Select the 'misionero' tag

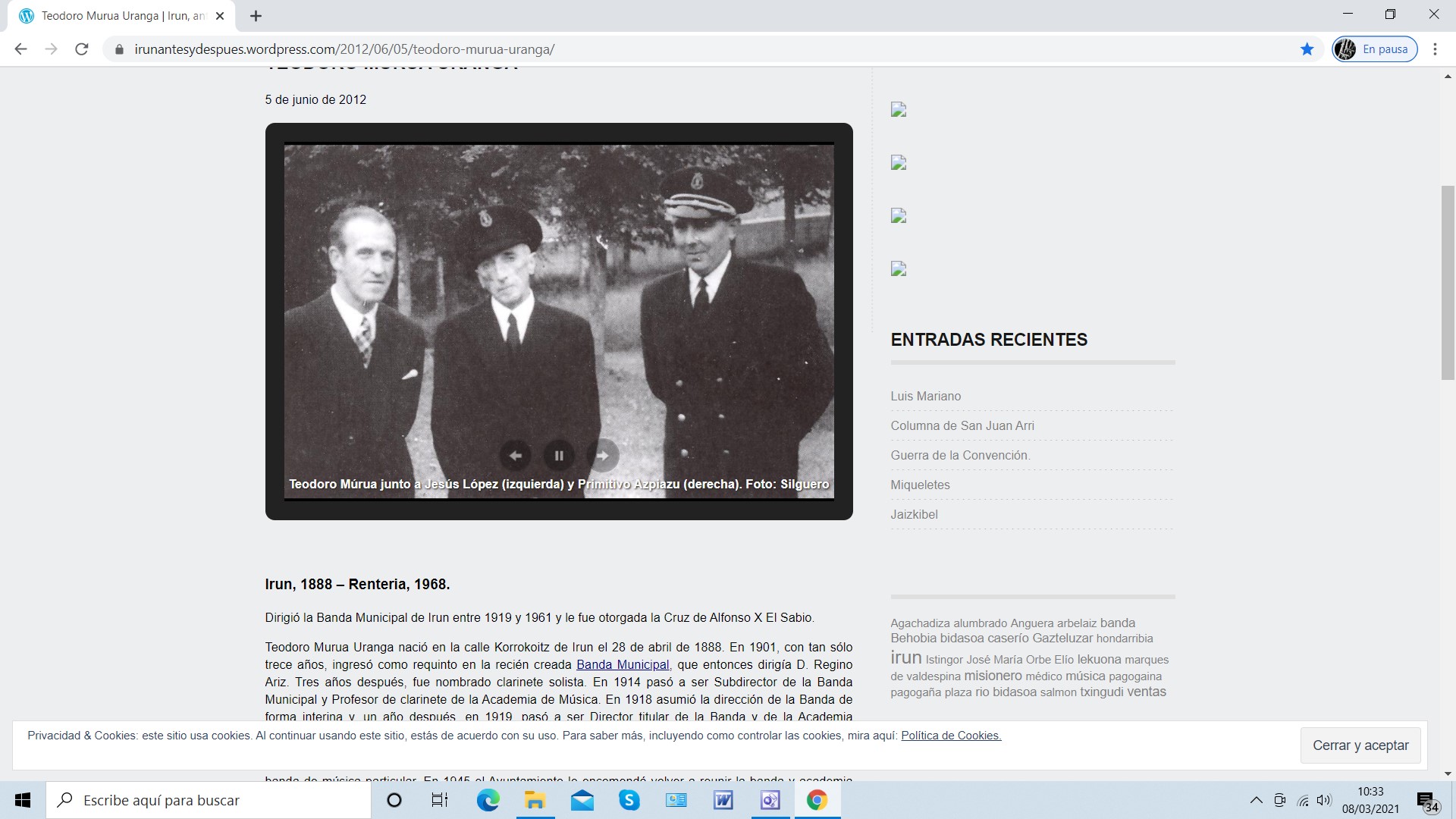point(993,676)
